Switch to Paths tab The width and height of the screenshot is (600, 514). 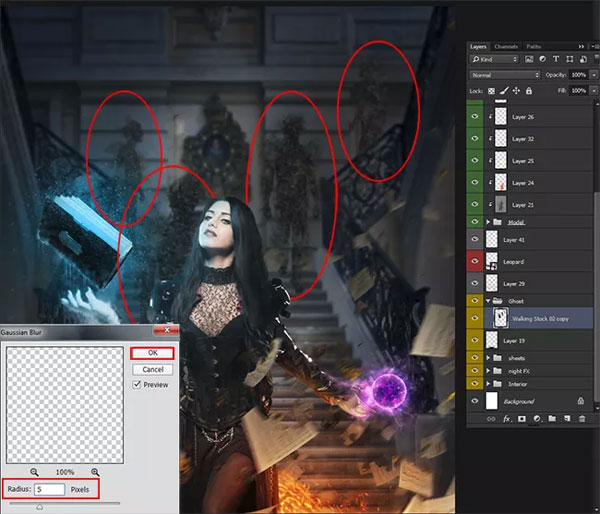point(533,46)
